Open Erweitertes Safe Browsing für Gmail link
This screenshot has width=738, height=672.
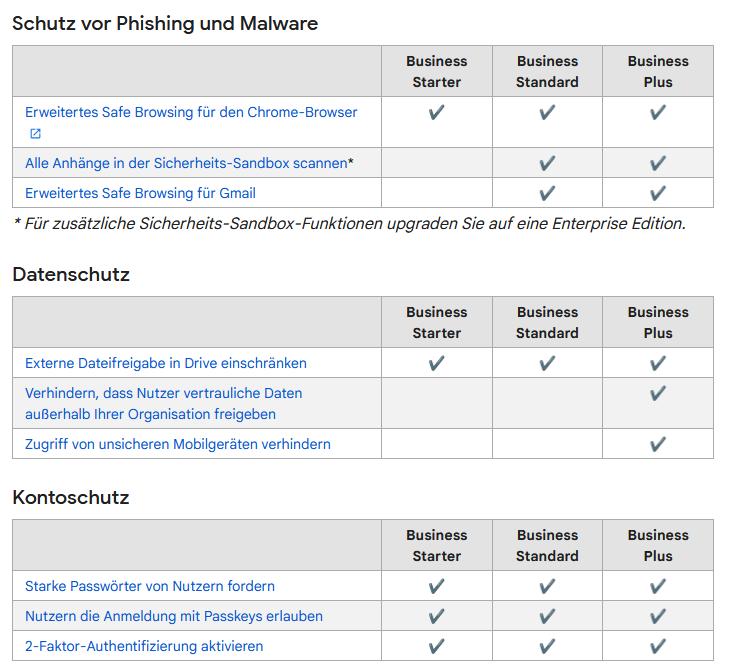point(140,193)
